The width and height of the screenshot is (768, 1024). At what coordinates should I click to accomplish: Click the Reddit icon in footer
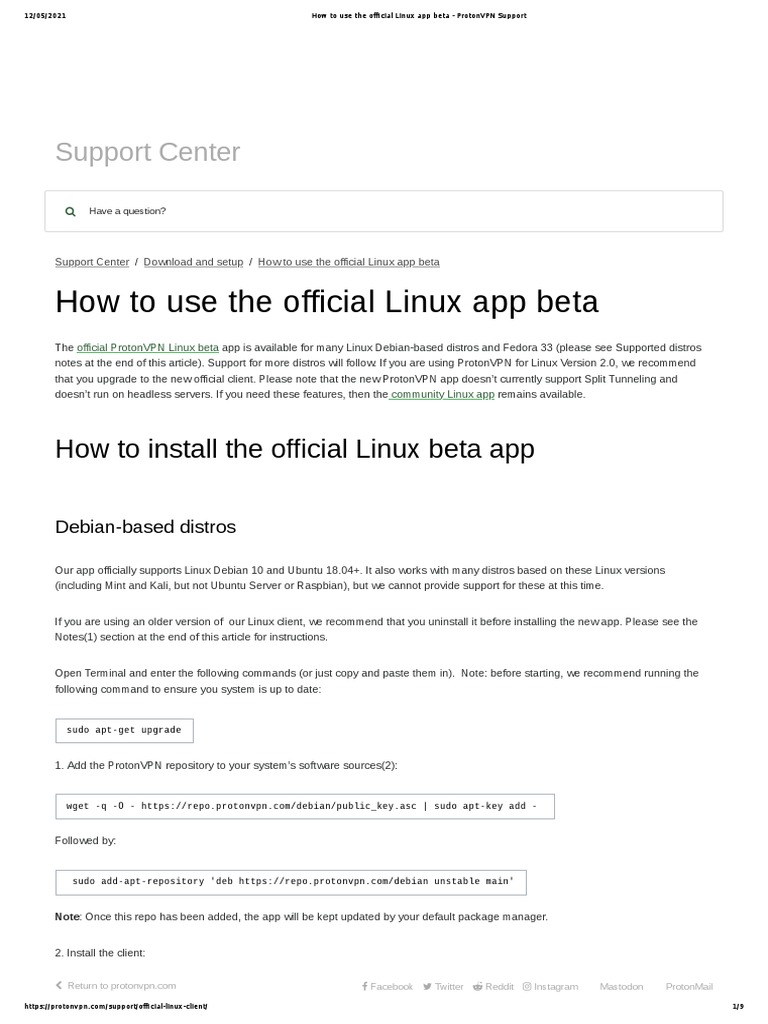tap(478, 986)
